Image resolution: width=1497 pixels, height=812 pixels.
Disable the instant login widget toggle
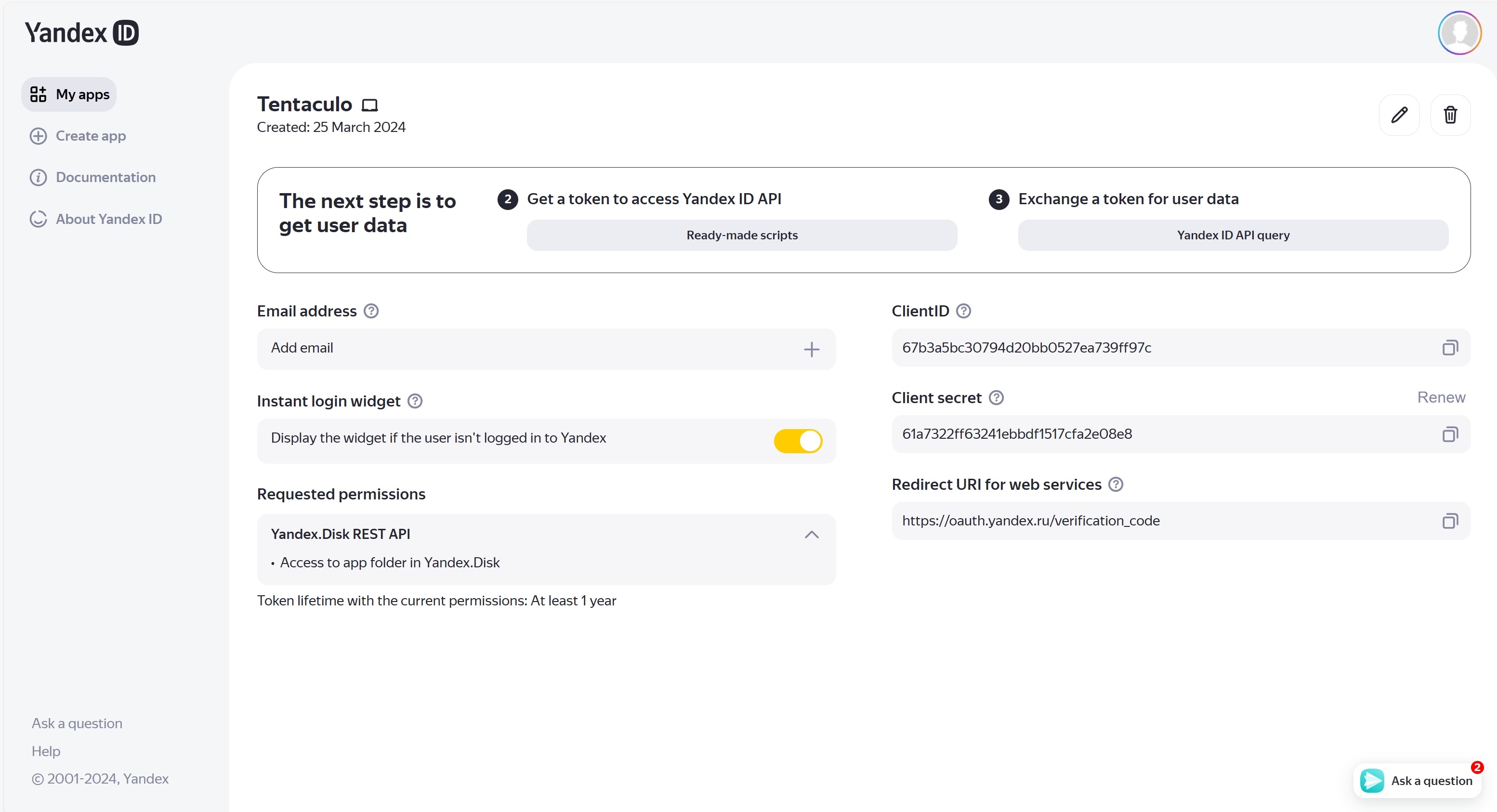pyautogui.click(x=798, y=441)
